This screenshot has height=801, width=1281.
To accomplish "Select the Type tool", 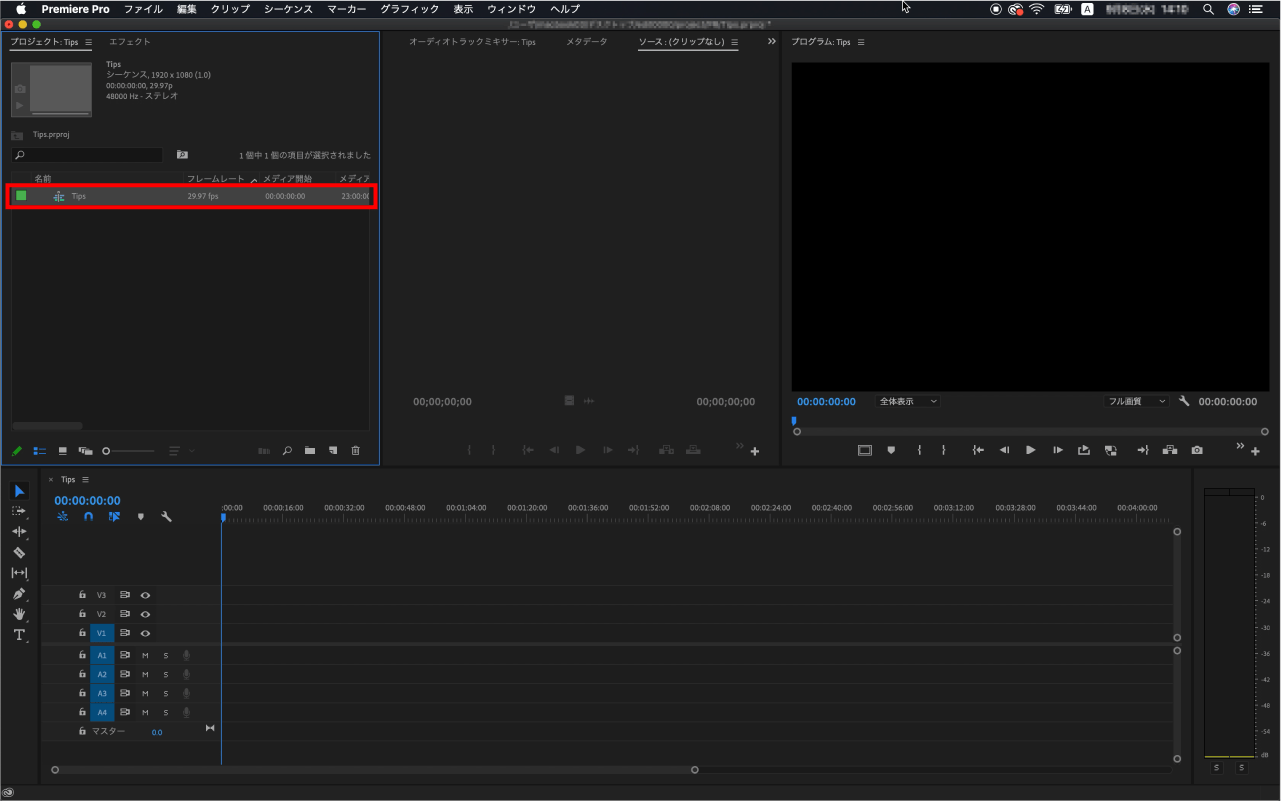I will 19,635.
